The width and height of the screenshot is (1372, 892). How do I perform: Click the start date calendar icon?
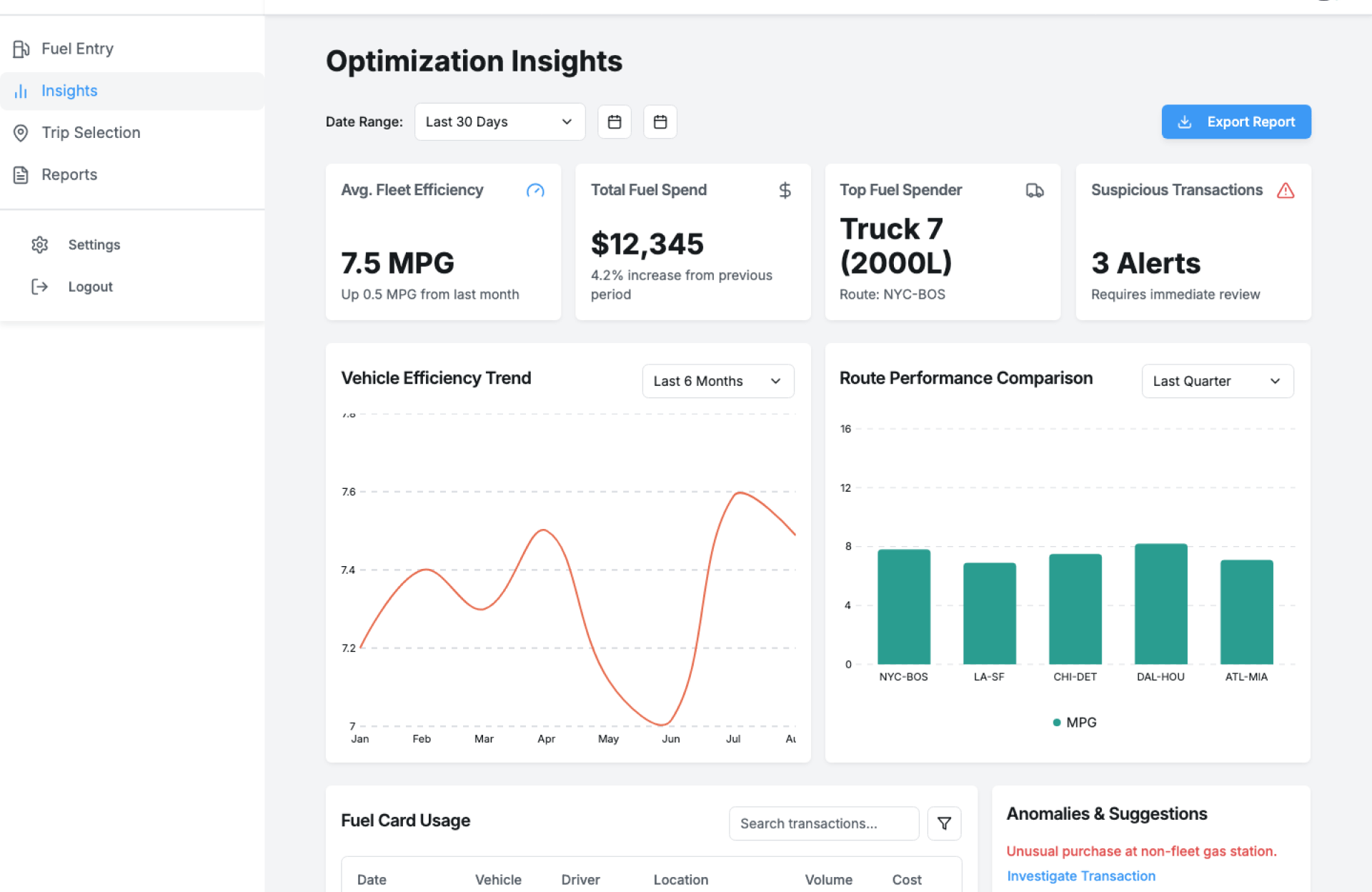coord(614,122)
